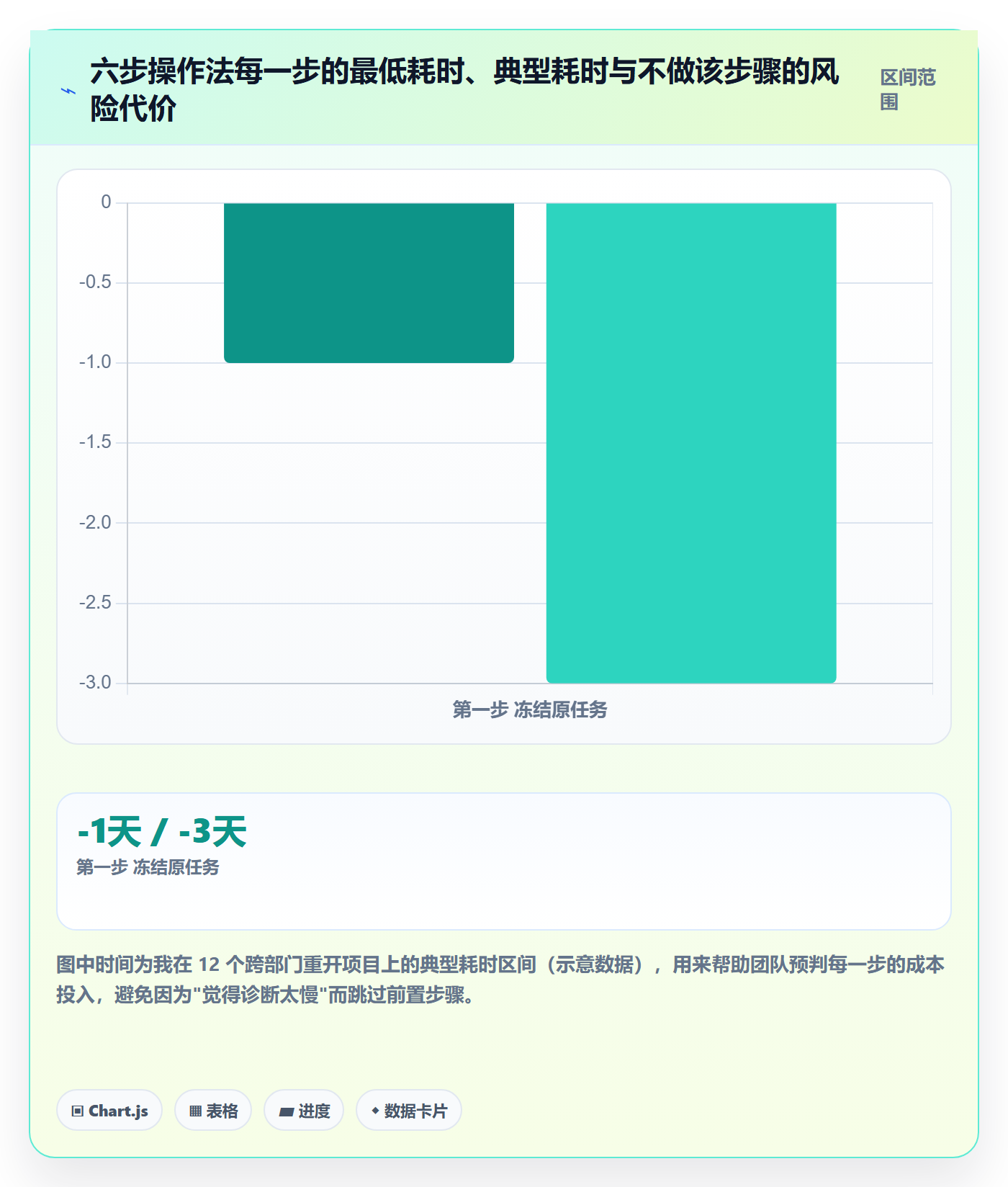Click 第一步 冻结原任务 axis label under chart
Screen dimensions: 1008x1187
[x=530, y=709]
